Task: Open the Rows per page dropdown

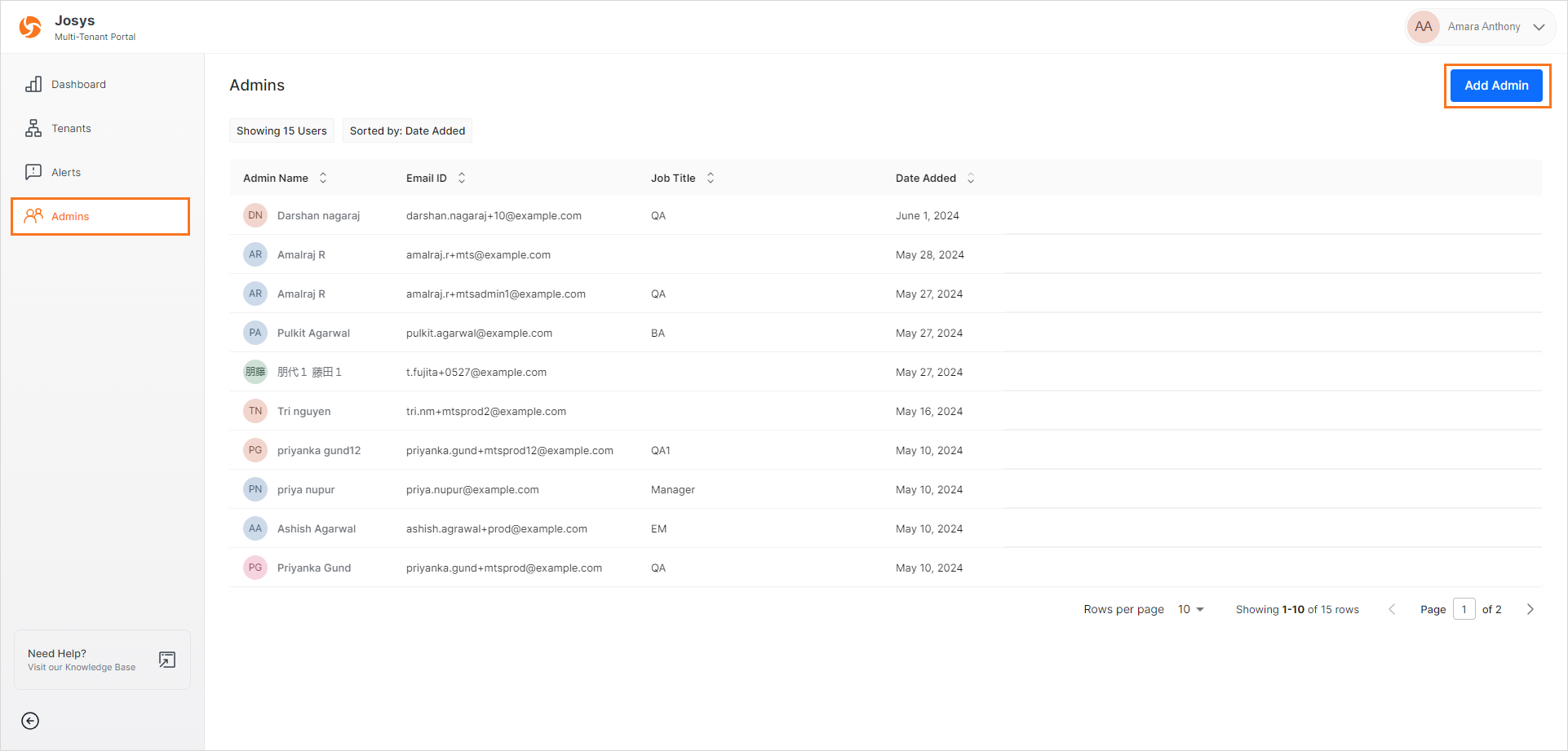Action: coord(1191,609)
